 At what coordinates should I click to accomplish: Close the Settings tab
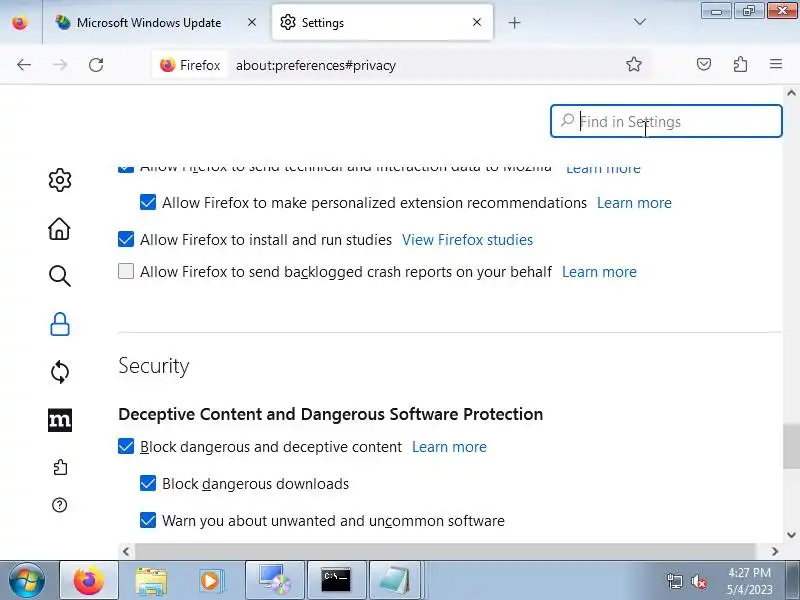tap(477, 22)
